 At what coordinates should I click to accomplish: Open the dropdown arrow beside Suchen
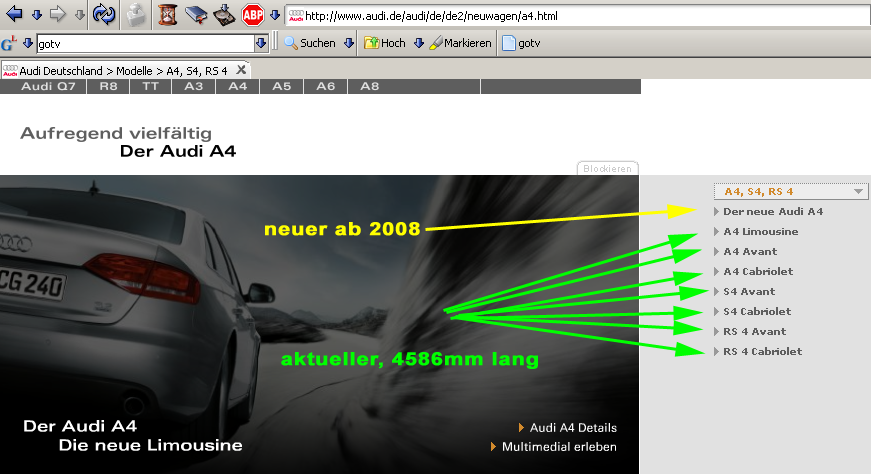click(349, 43)
